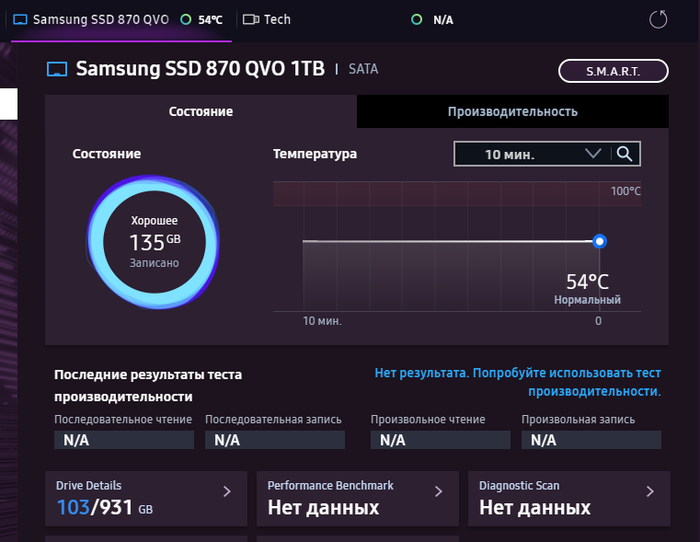Click the refresh icon at top right
The image size is (700, 542).
[x=658, y=20]
